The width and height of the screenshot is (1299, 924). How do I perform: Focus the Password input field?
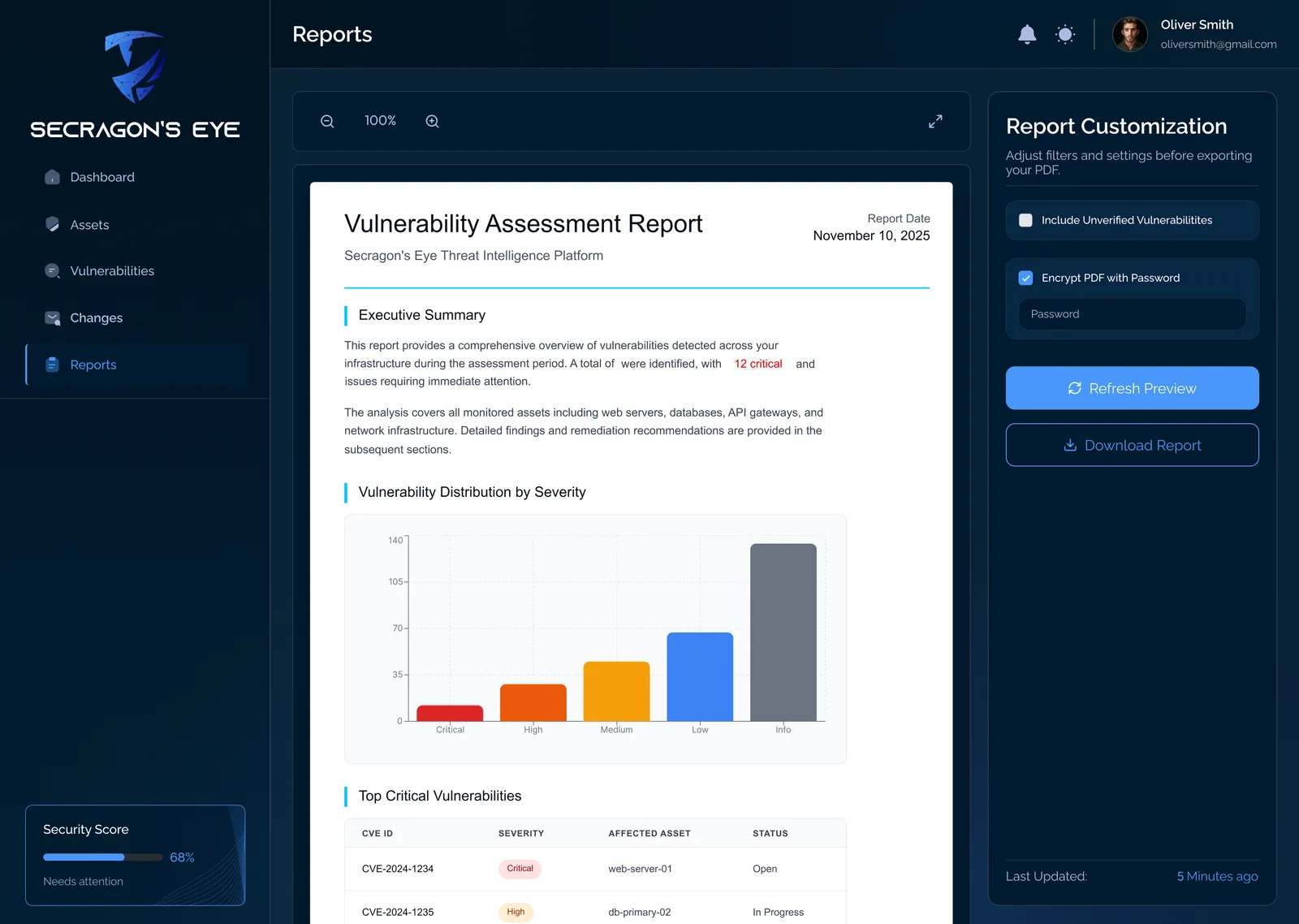tap(1132, 314)
